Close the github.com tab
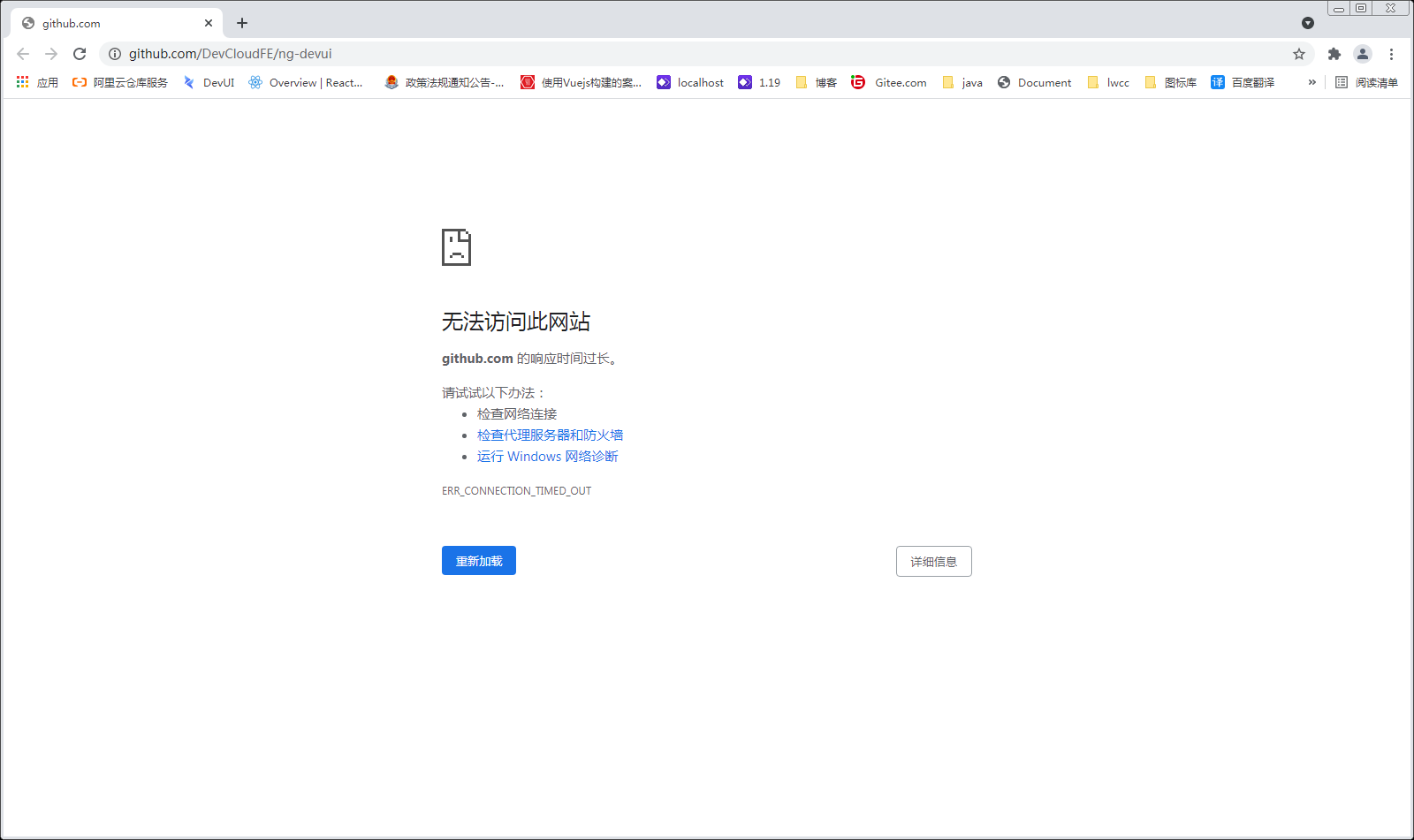This screenshot has width=1414, height=840. point(209,23)
